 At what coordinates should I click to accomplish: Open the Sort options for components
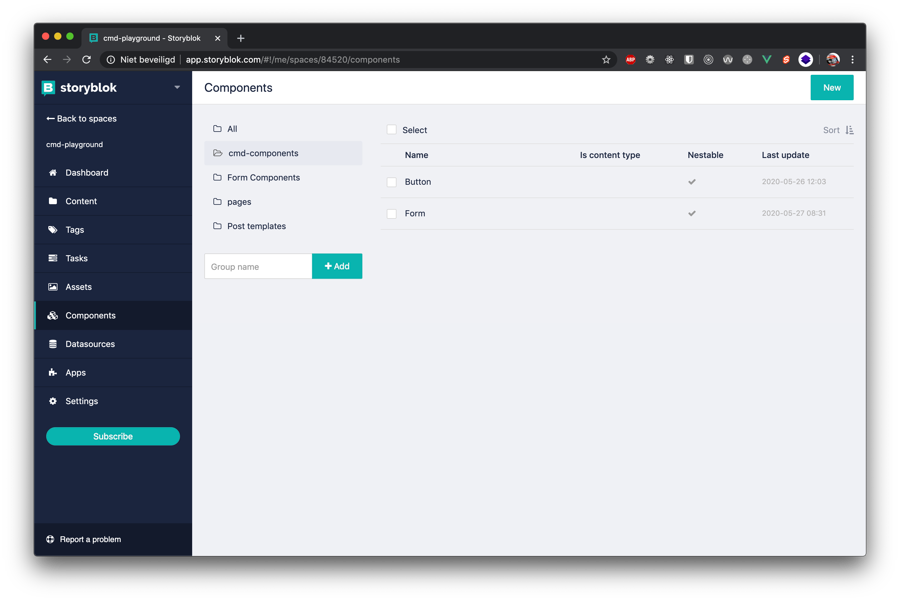(836, 130)
